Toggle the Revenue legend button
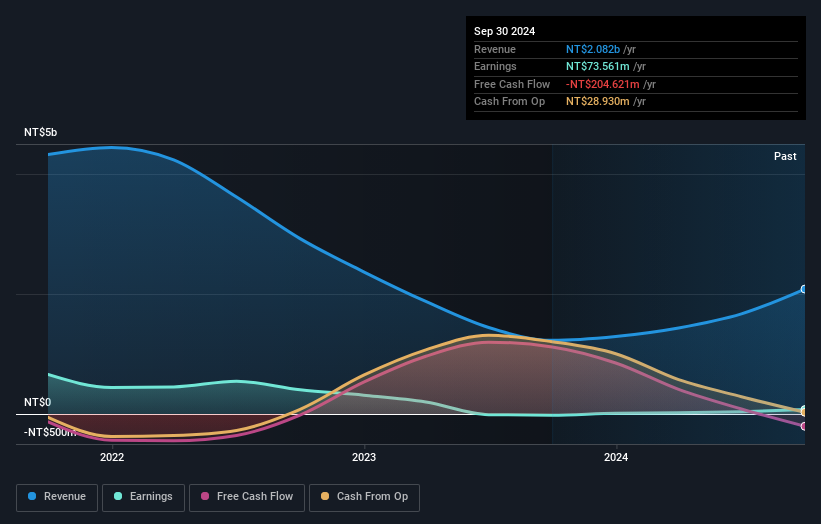Viewport: 821px width, 524px height. point(57,497)
